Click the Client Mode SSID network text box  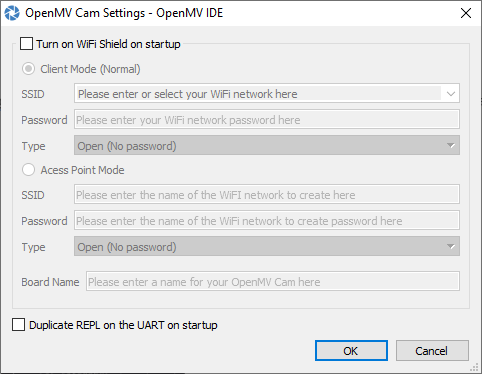(258, 94)
